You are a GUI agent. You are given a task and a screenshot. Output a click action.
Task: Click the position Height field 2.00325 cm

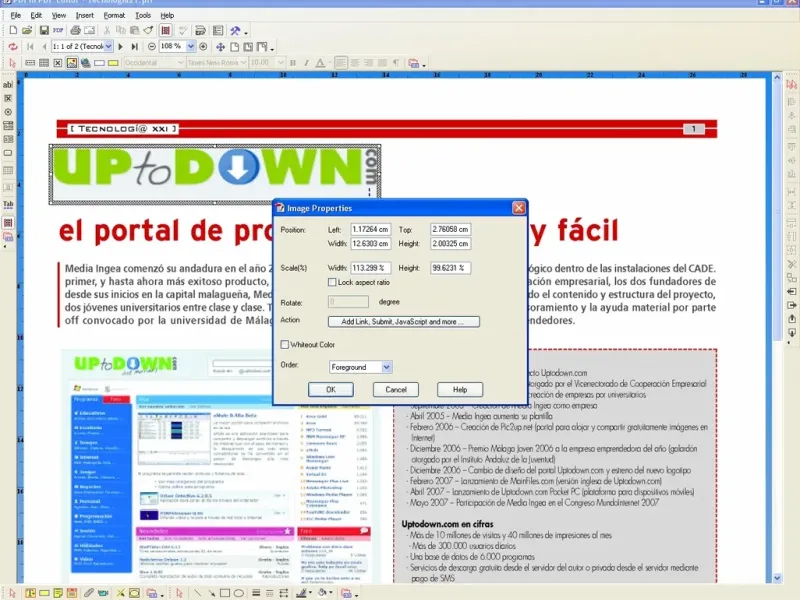(x=450, y=243)
